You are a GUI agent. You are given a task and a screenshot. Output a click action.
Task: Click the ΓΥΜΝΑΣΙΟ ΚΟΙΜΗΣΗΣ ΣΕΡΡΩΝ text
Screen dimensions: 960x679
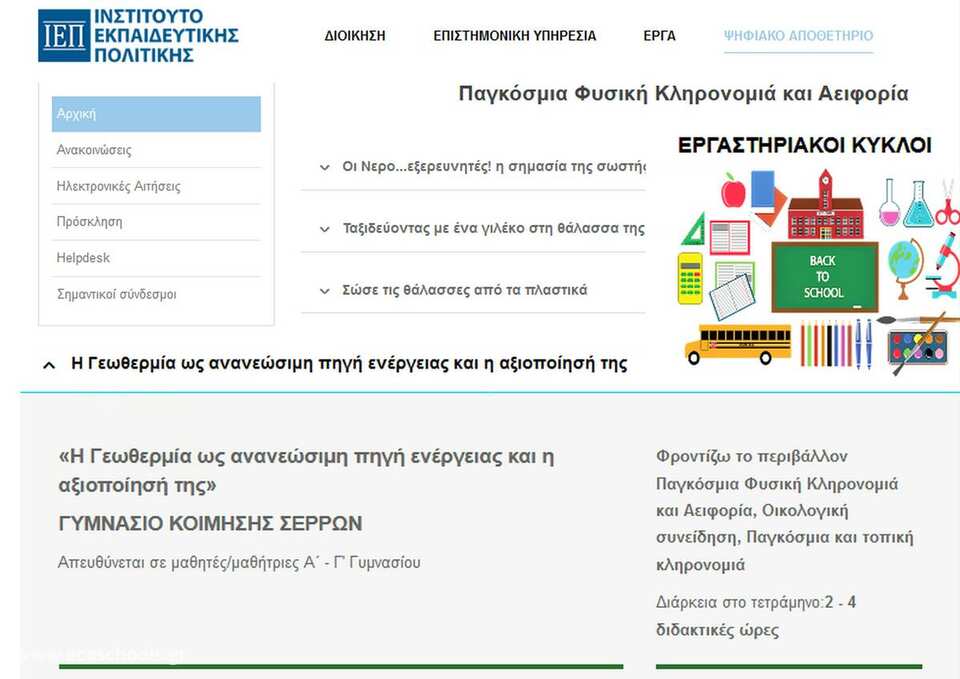[x=210, y=523]
